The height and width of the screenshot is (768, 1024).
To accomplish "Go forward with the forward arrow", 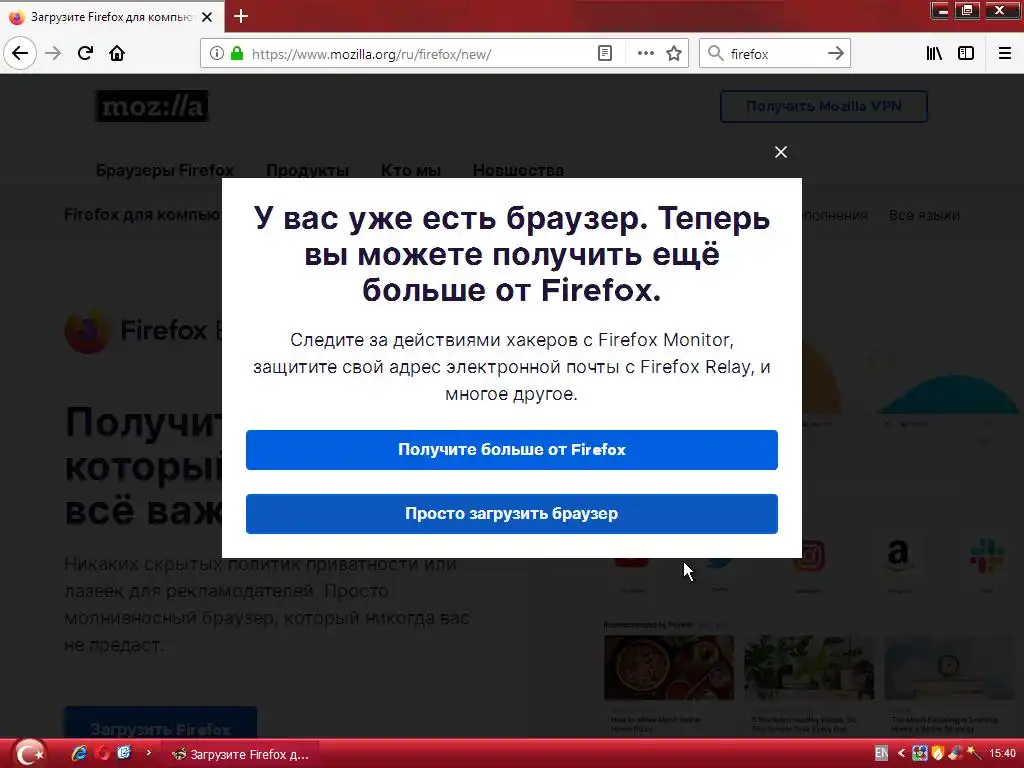I will [x=53, y=53].
